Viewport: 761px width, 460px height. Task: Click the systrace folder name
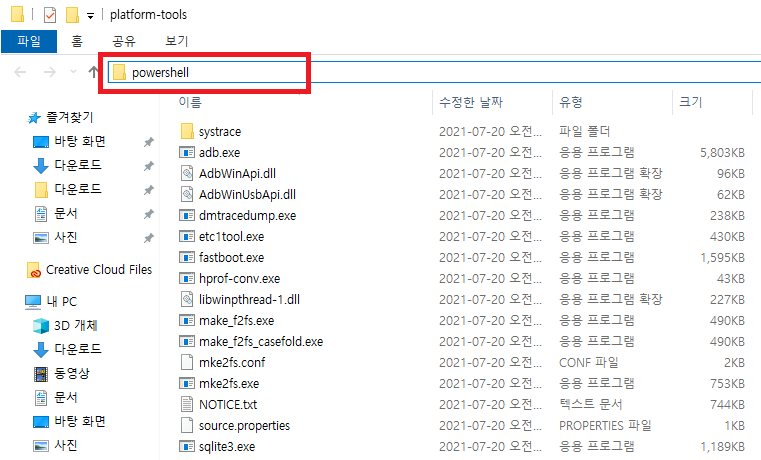[220, 132]
